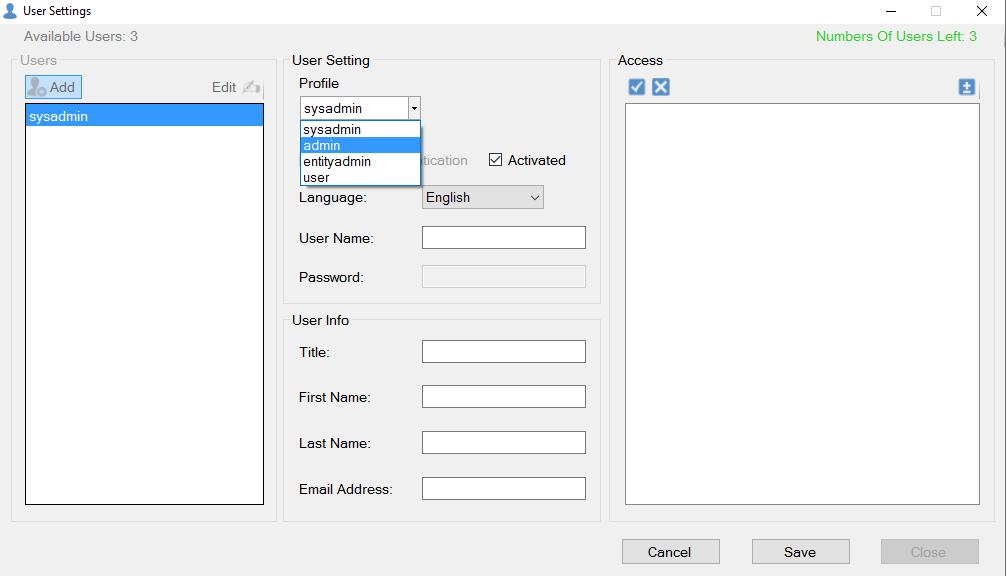Click the Cancel button

670,552
